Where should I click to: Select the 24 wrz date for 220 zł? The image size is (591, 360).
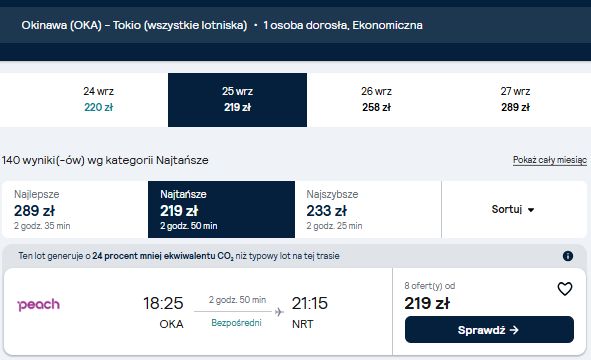98,100
